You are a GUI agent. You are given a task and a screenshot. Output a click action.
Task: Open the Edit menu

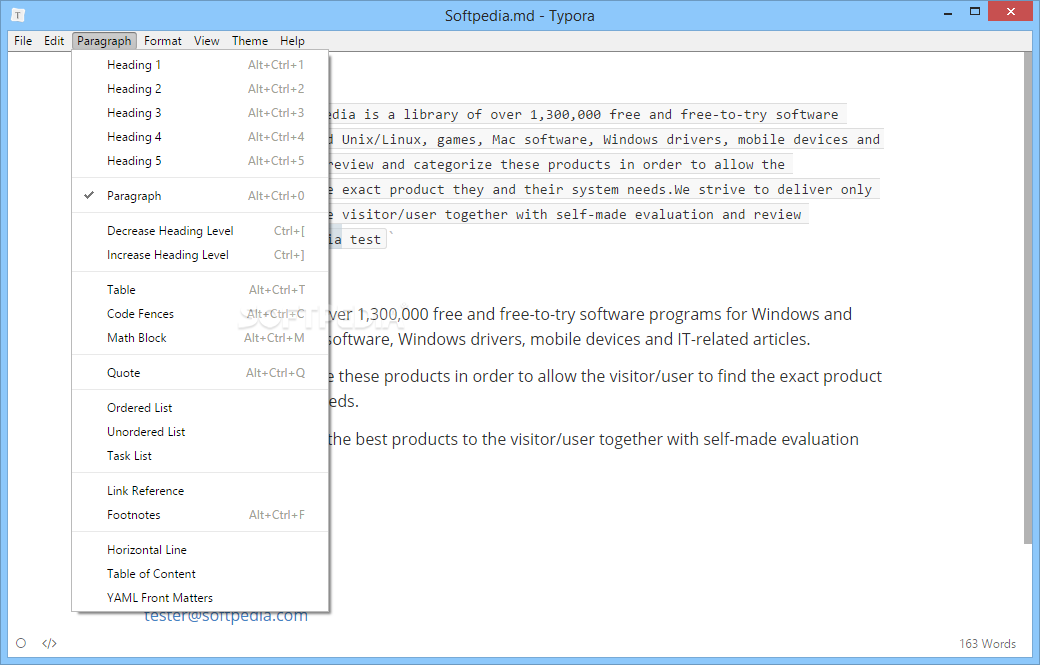(54, 40)
